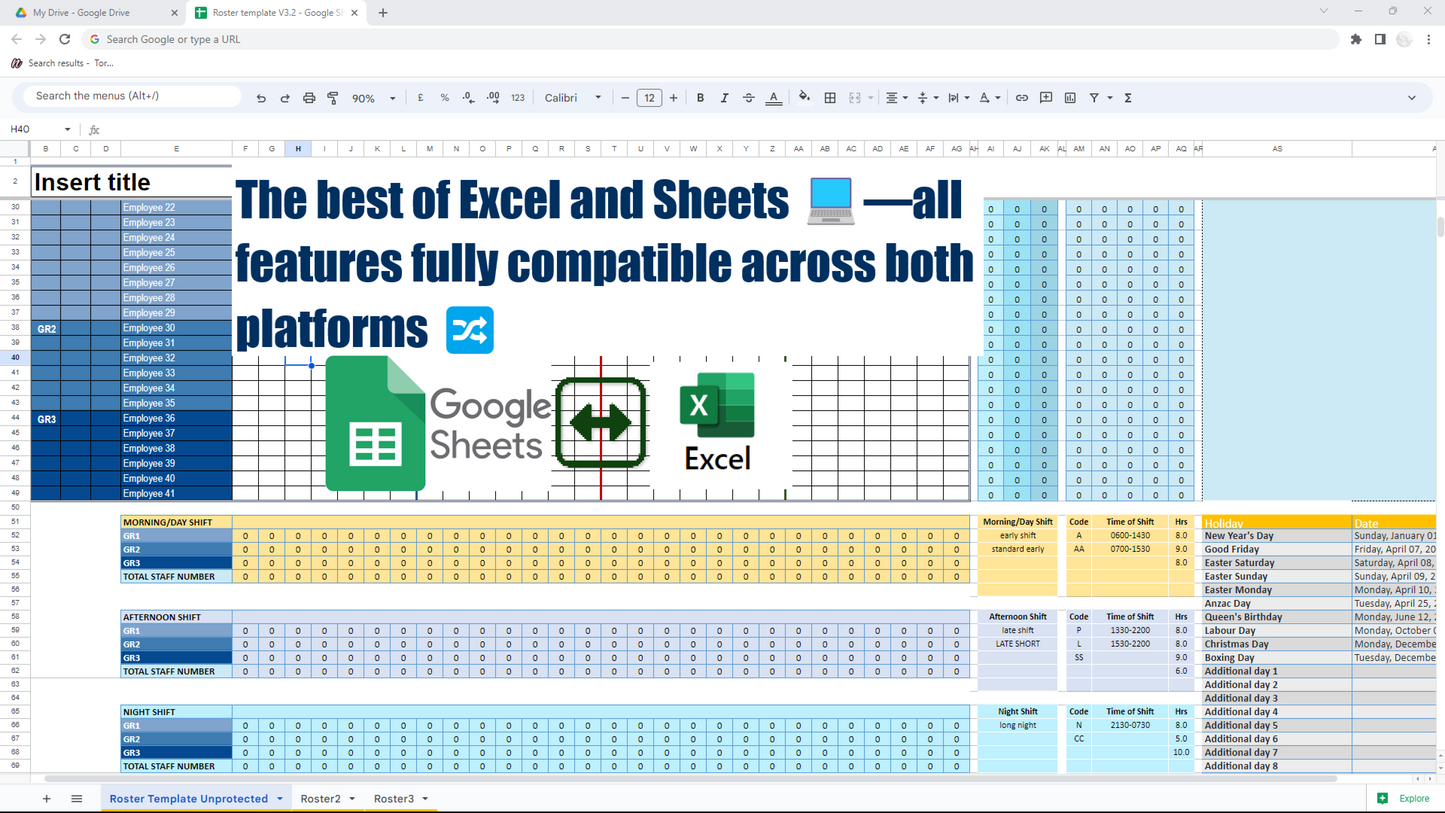Print the spreadsheet using the printer icon
Image resolution: width=1445 pixels, height=813 pixels.
point(309,98)
